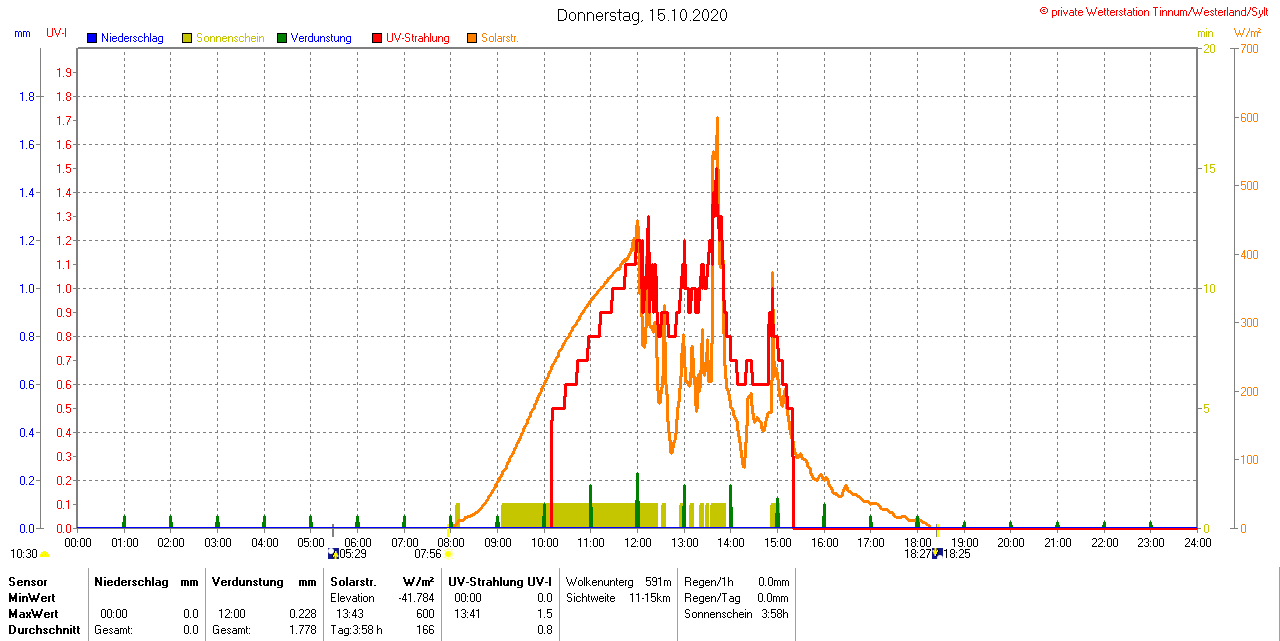
Task: Click the 12:00 time axis label
Action: pos(637,542)
